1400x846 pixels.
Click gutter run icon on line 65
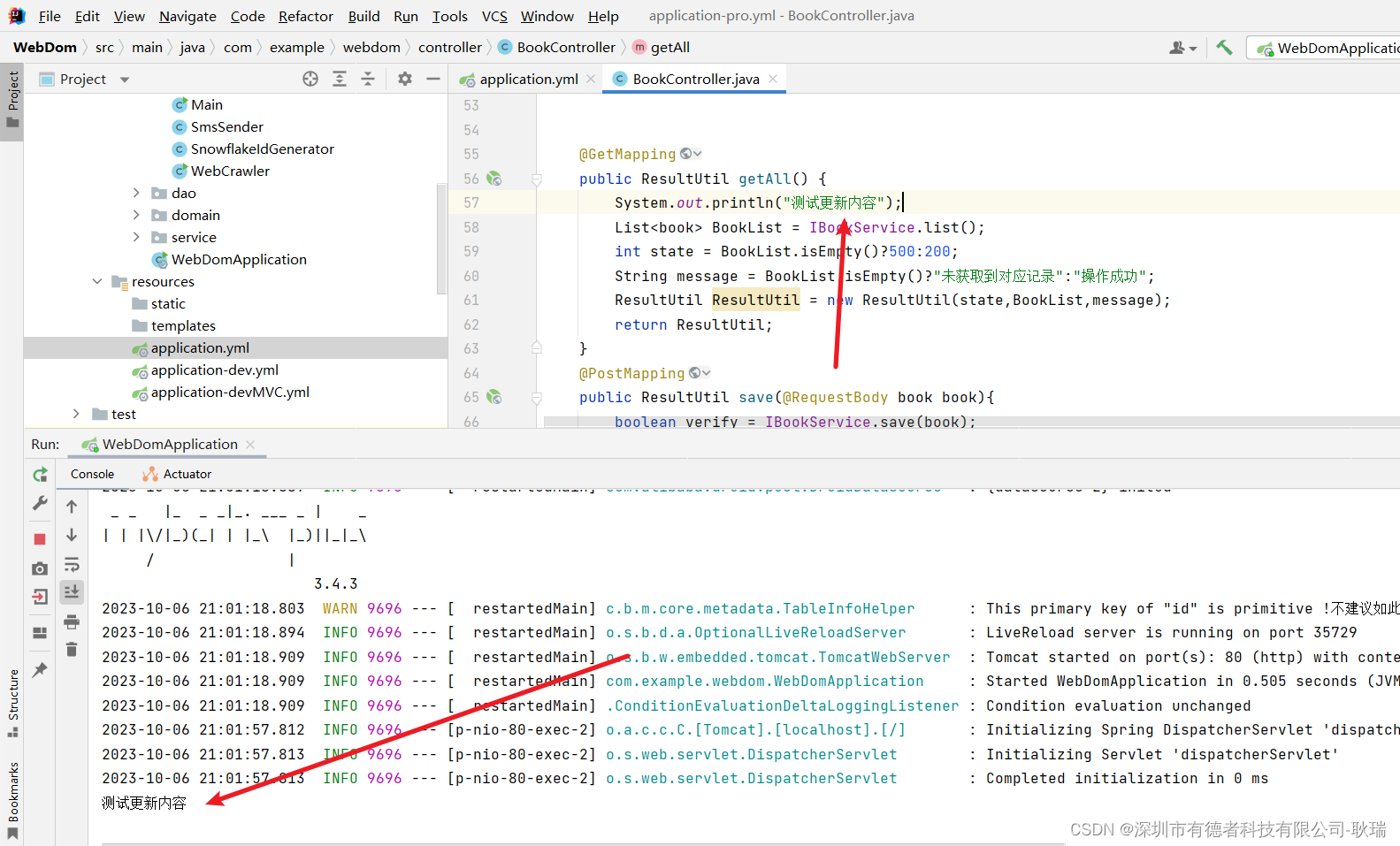tap(494, 397)
